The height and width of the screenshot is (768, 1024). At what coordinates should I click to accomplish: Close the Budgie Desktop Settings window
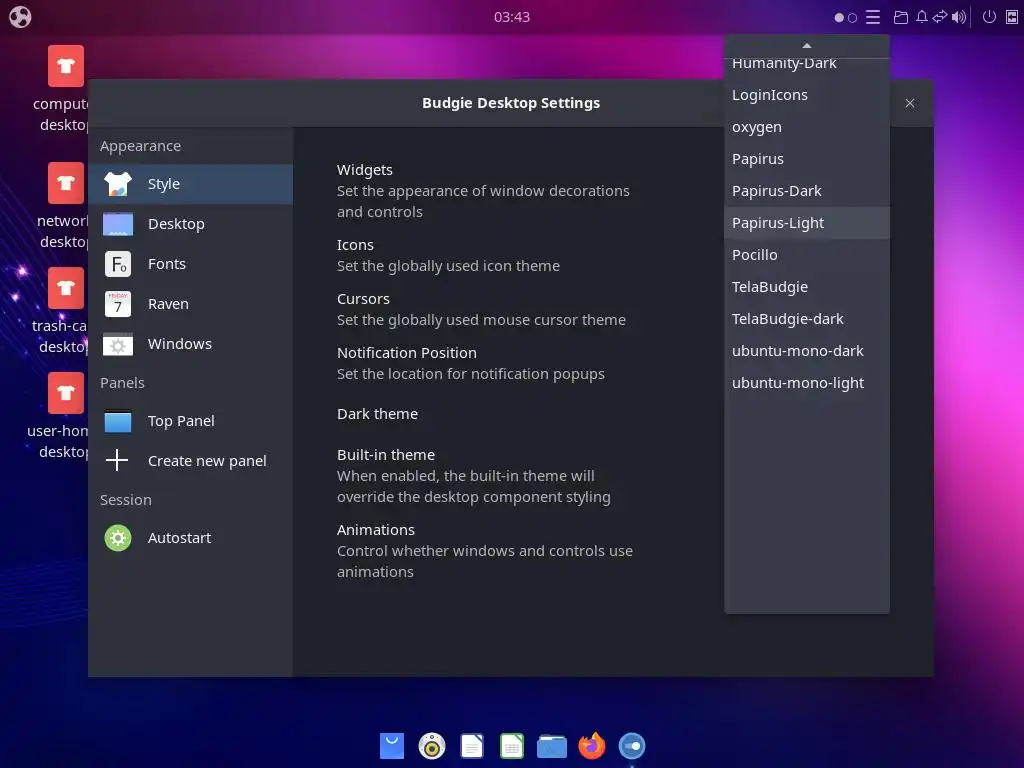pos(910,103)
